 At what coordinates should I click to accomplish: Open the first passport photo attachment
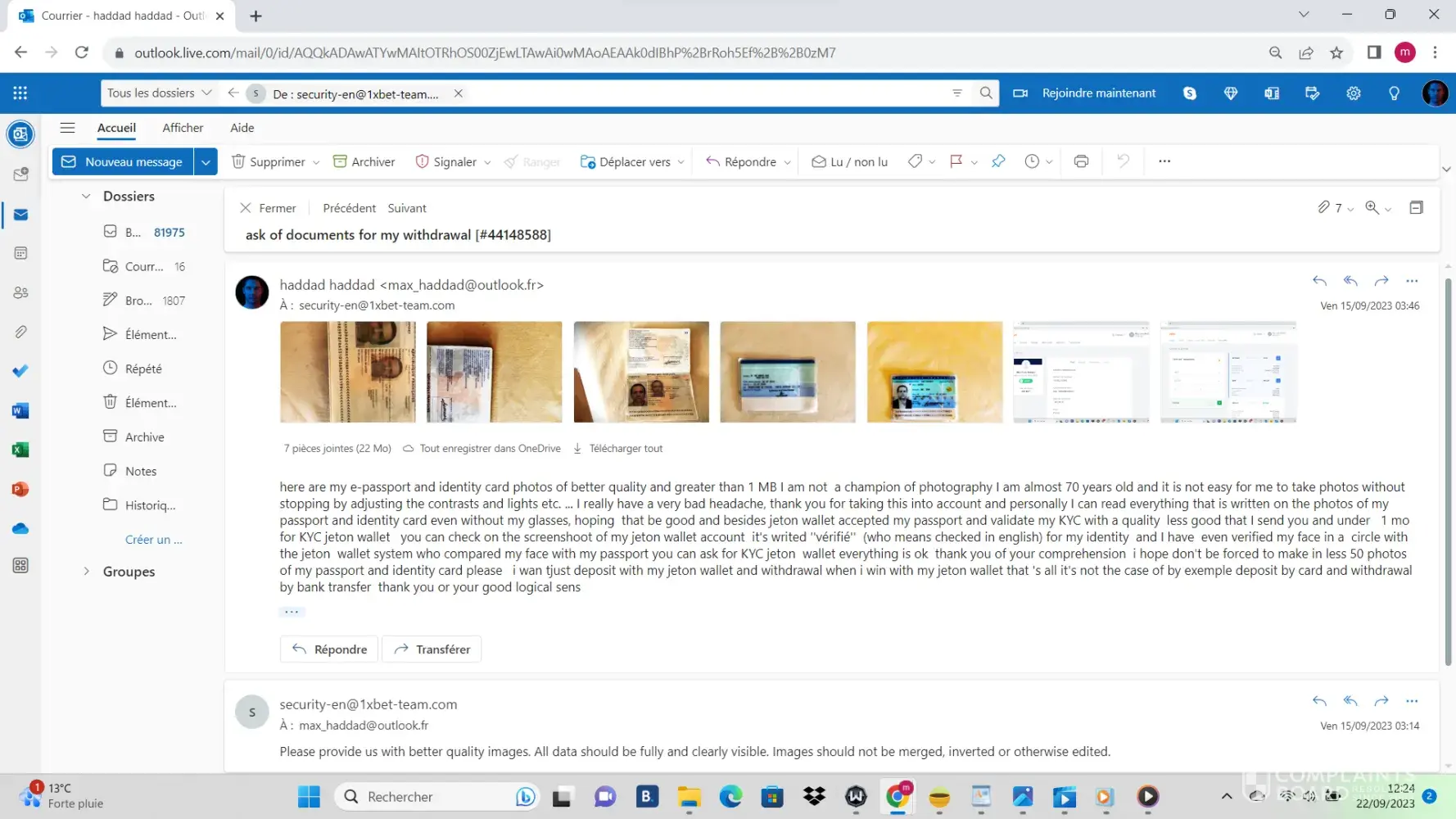(x=348, y=372)
